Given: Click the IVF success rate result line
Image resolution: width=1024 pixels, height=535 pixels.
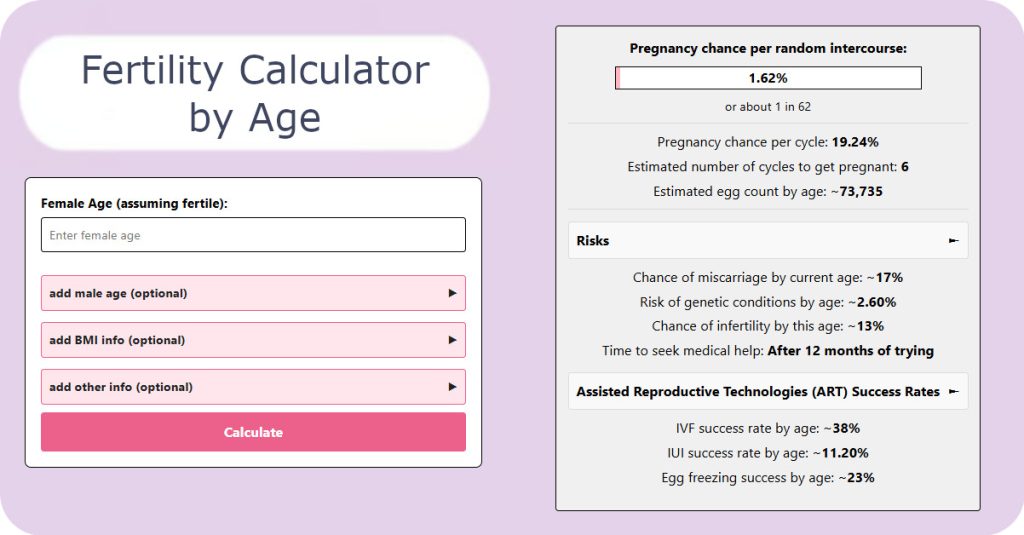Looking at the screenshot, I should (x=768, y=429).
